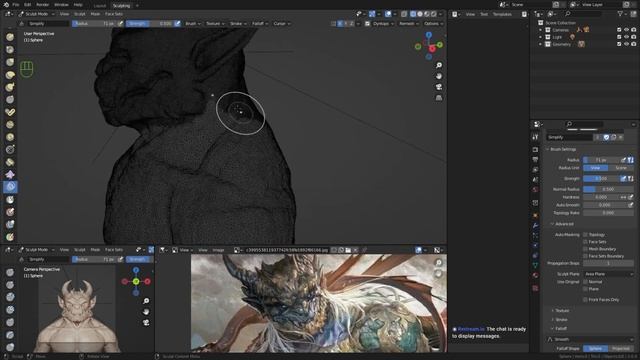Open the Options dropdown in the header
Viewport: 640px width, 360px height.
pyautogui.click(x=433, y=24)
